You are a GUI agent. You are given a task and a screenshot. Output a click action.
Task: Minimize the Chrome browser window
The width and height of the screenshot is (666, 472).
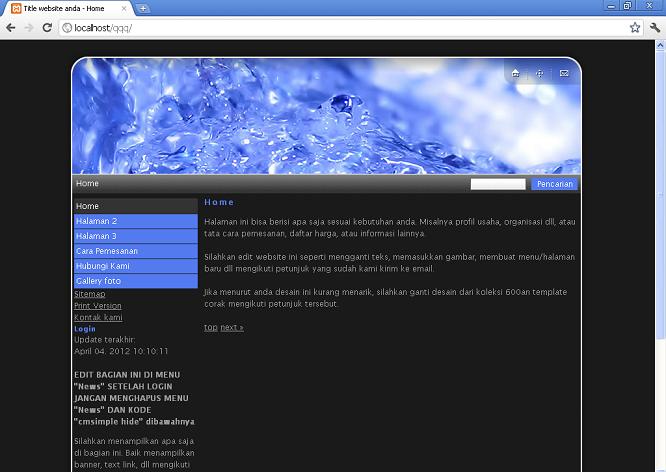coord(611,6)
